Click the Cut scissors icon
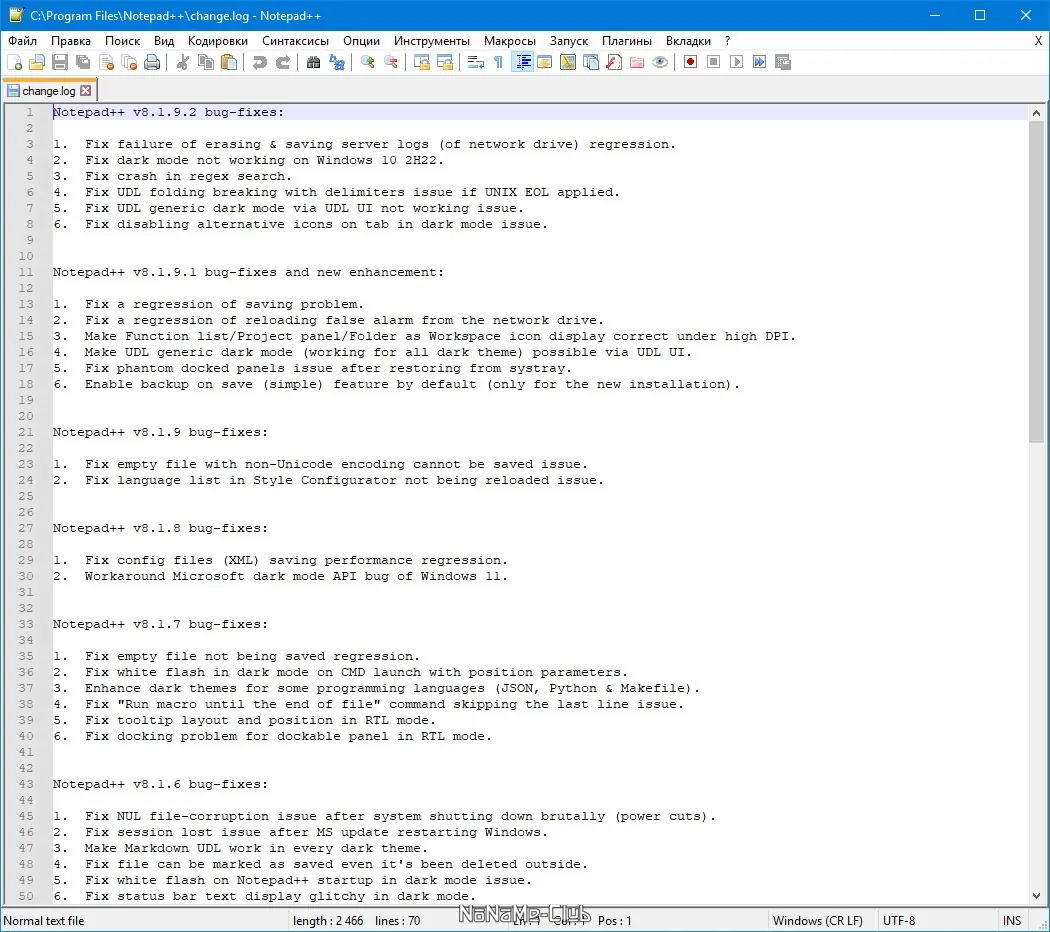1050x932 pixels. [x=183, y=62]
